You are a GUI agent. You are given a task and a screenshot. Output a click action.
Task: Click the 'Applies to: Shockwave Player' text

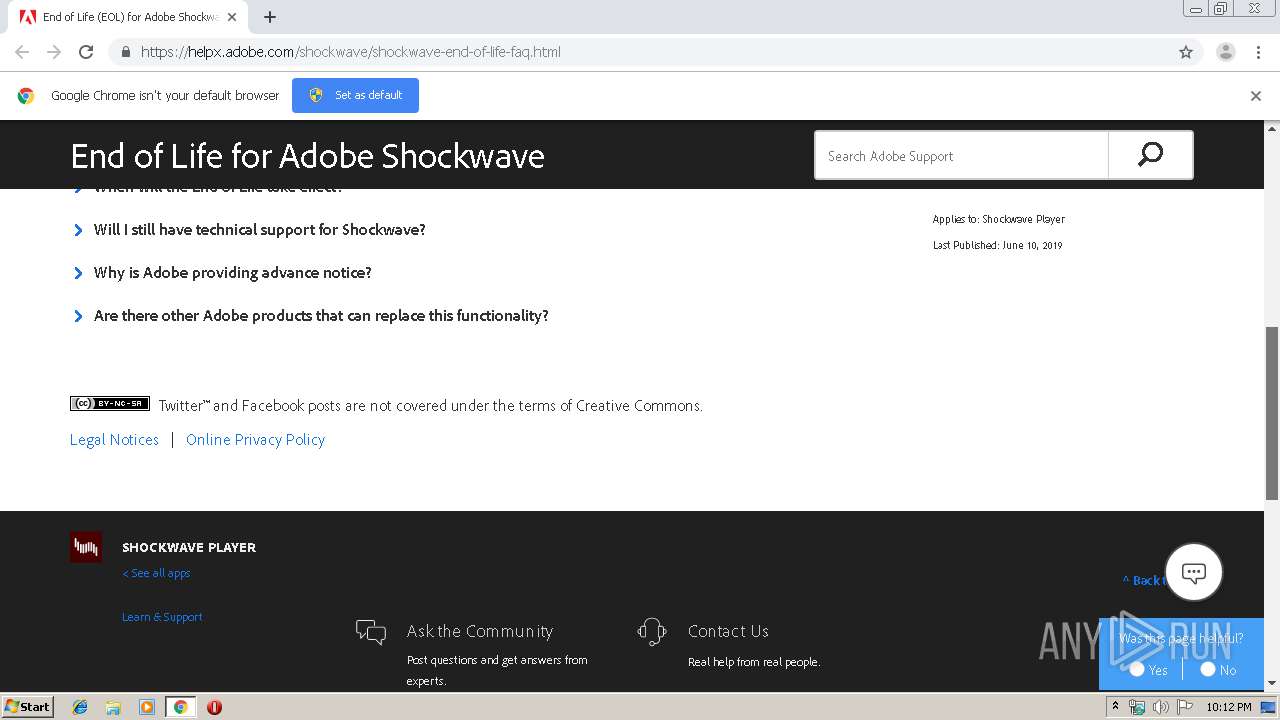tap(998, 219)
